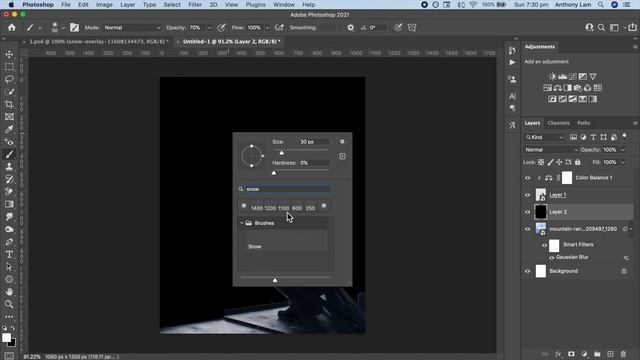Create new group folder icon
The height and width of the screenshot is (360, 640).
pos(597,354)
